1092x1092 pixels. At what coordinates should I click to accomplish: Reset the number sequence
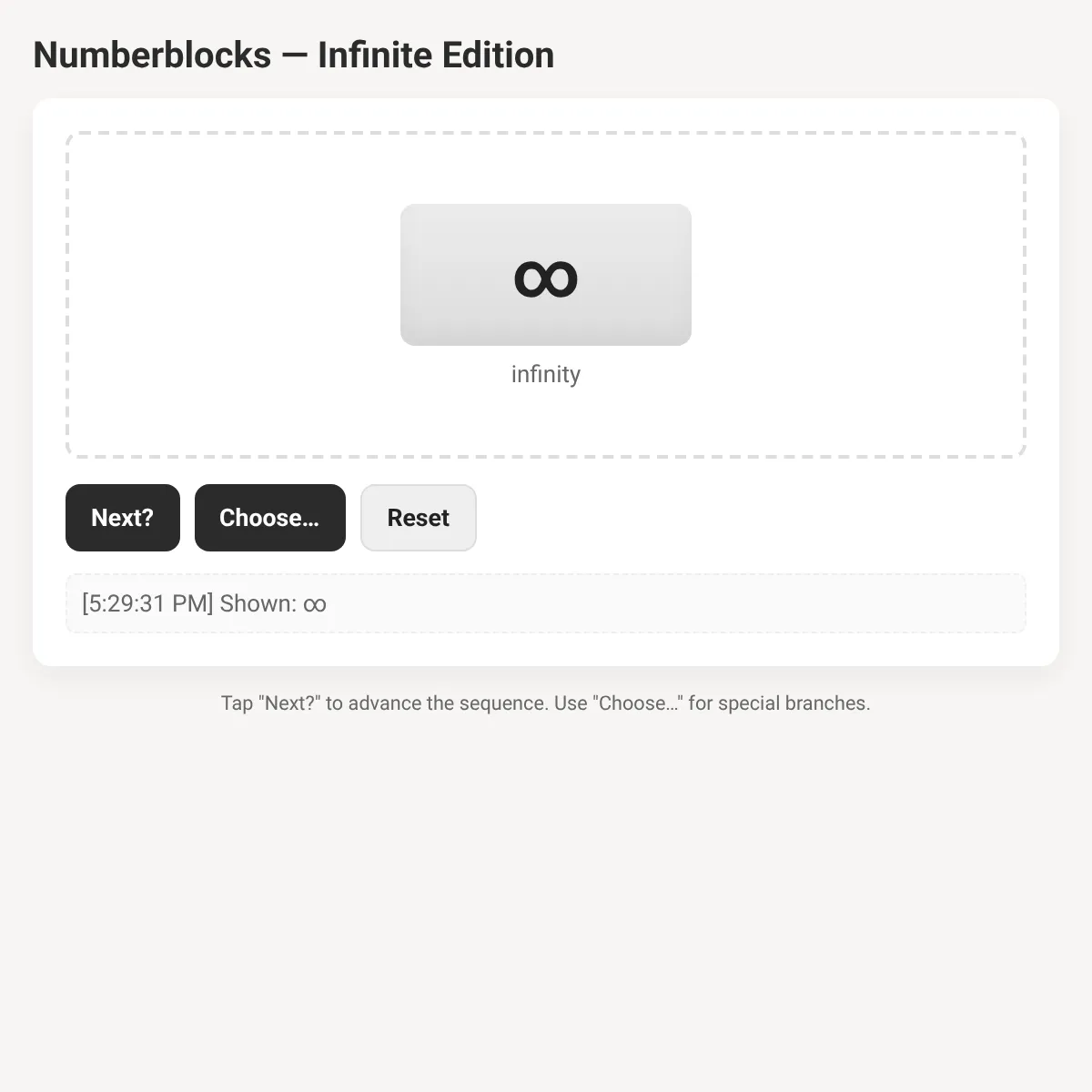(x=419, y=518)
